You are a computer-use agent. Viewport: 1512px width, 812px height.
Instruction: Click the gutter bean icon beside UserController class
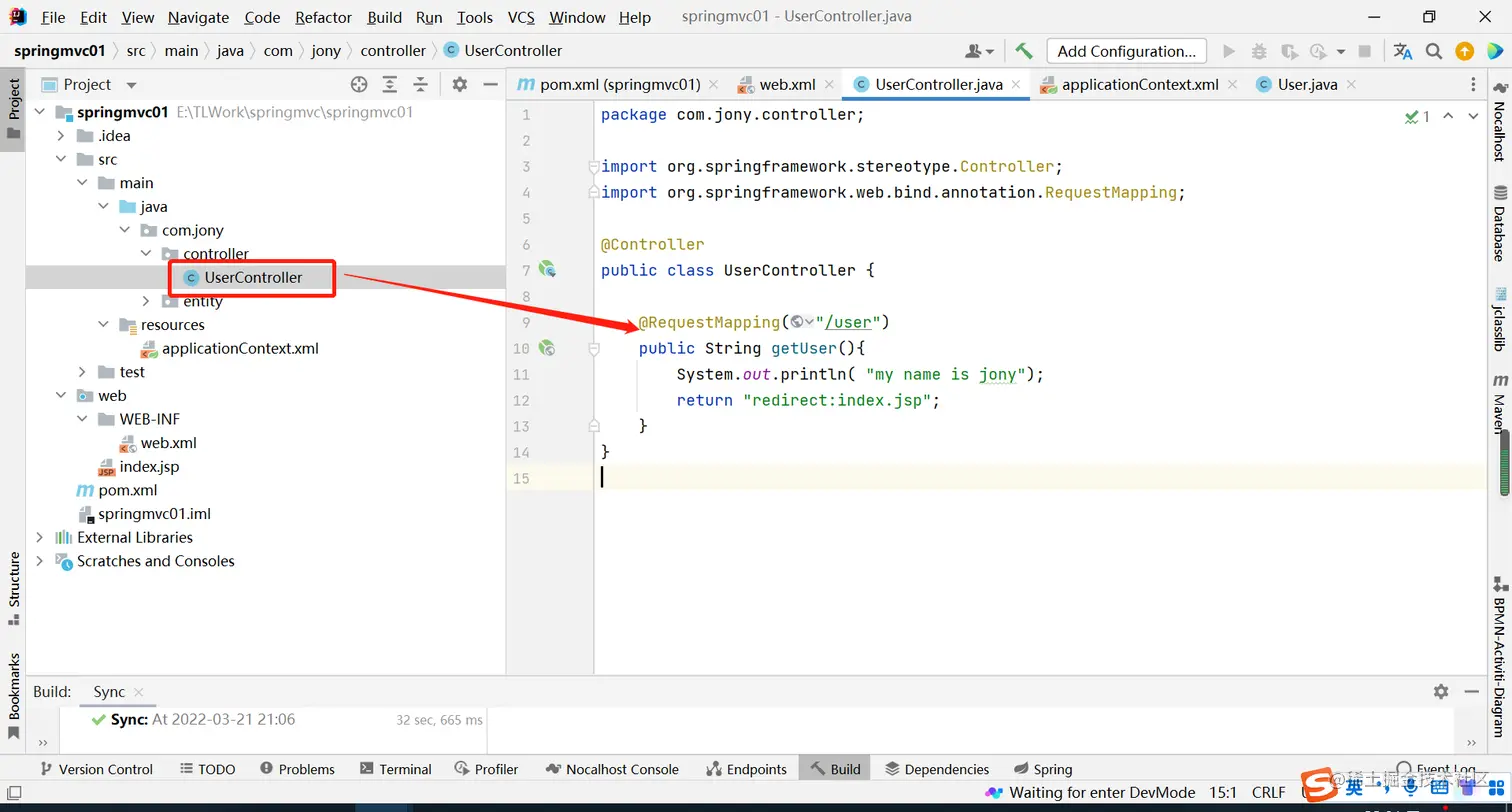pos(547,269)
